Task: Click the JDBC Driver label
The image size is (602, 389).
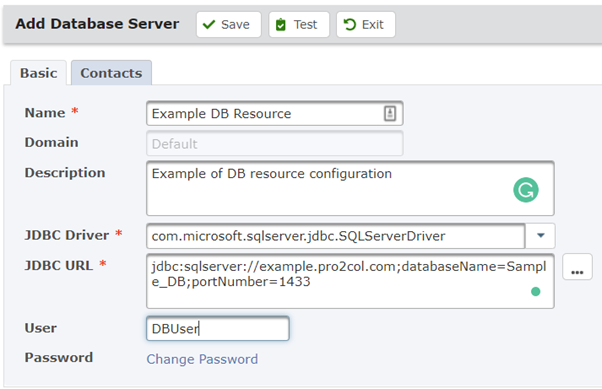Action: click(67, 235)
